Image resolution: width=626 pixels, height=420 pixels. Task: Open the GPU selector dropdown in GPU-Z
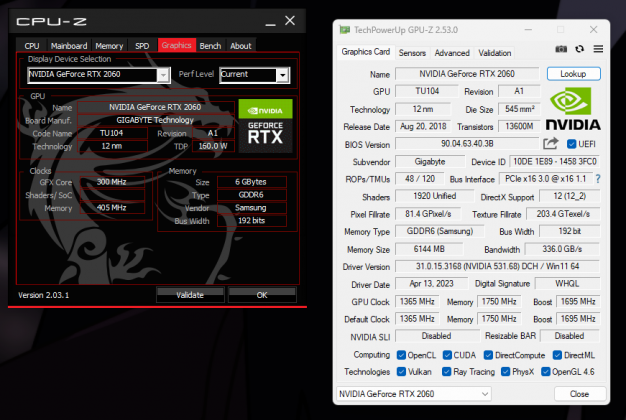click(x=436, y=394)
